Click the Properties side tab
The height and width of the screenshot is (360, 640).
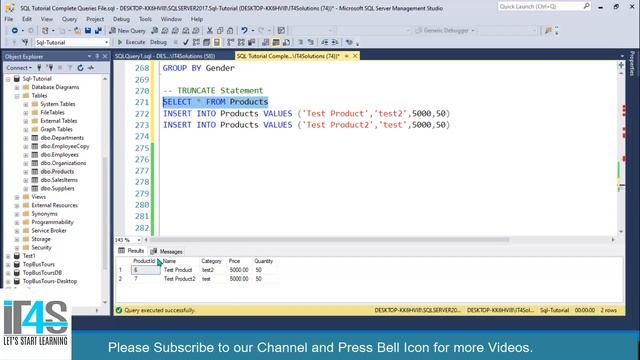tap(632, 64)
